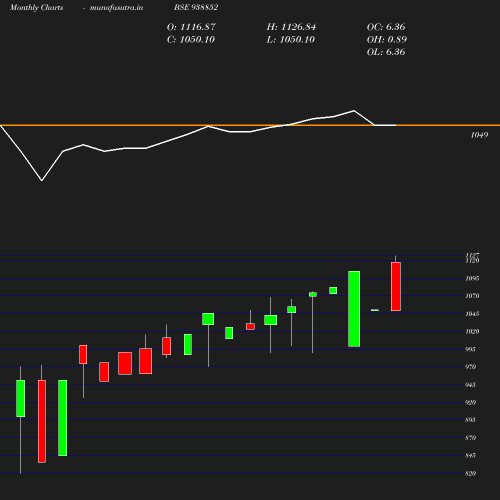Click the white indicator line's highest peak
The image size is (500, 500).
click(354, 111)
